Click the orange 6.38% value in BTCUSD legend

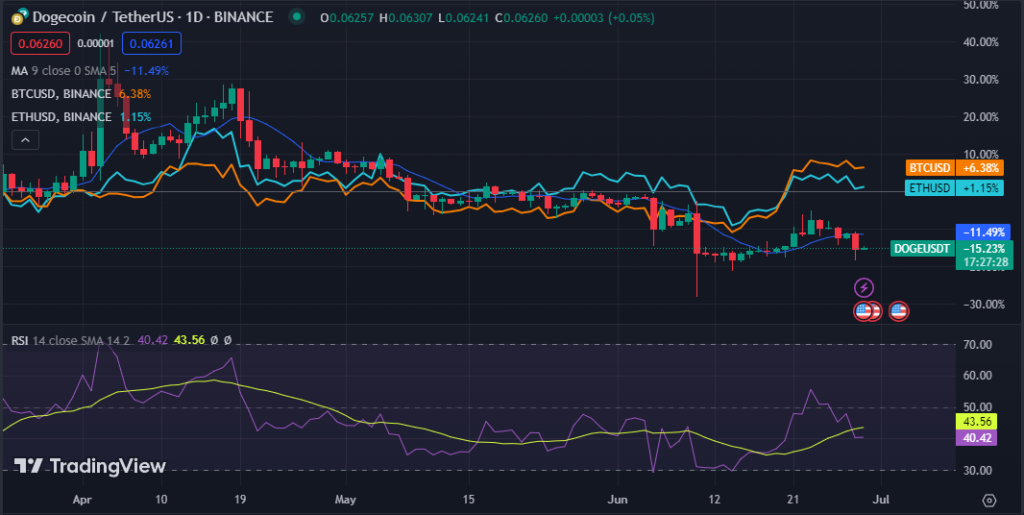click(135, 93)
